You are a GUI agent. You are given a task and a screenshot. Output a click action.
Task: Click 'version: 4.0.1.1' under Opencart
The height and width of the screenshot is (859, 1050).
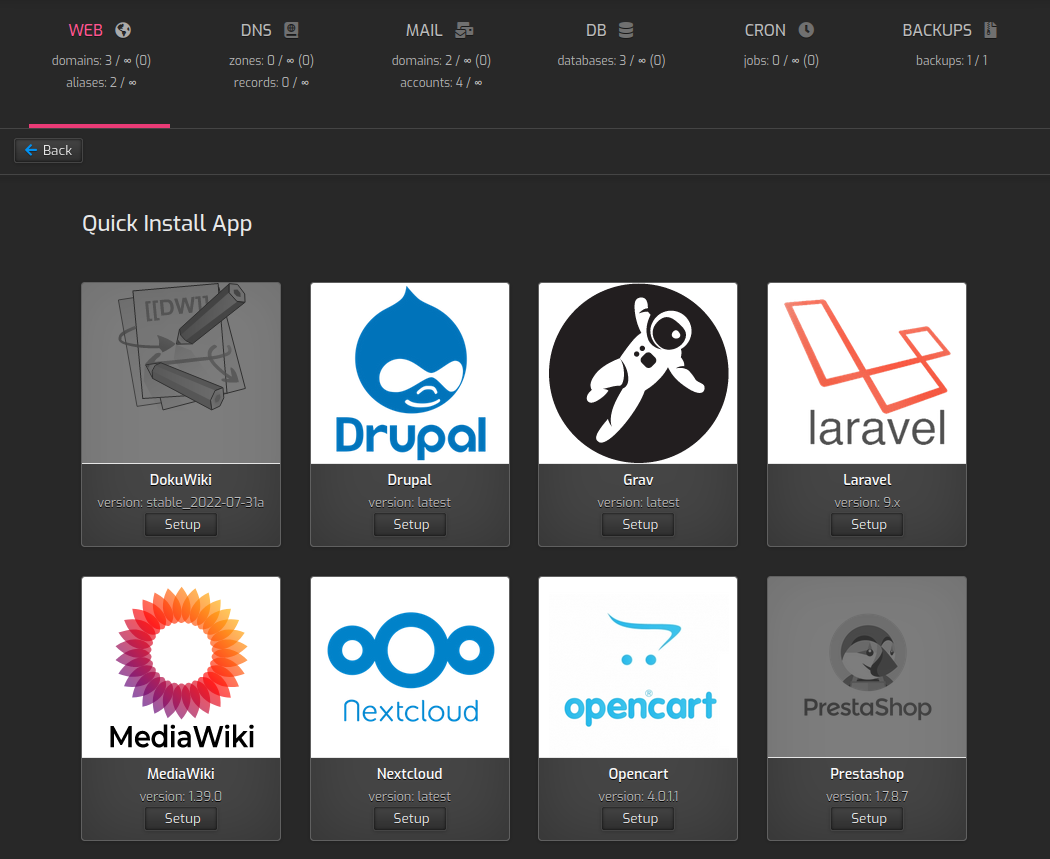(638, 796)
